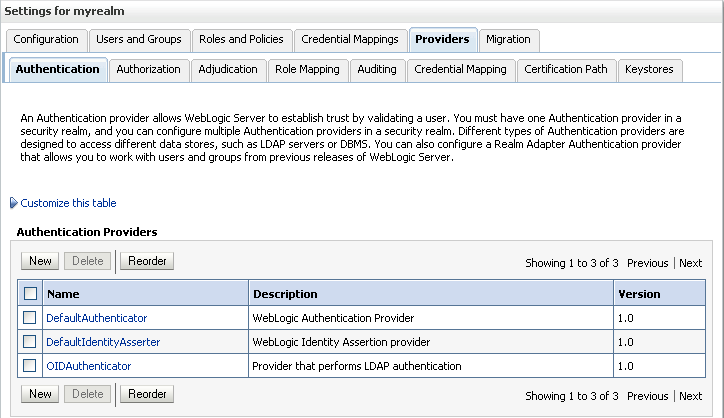Open the Keystores subtab
The image size is (724, 418).
pos(649,70)
